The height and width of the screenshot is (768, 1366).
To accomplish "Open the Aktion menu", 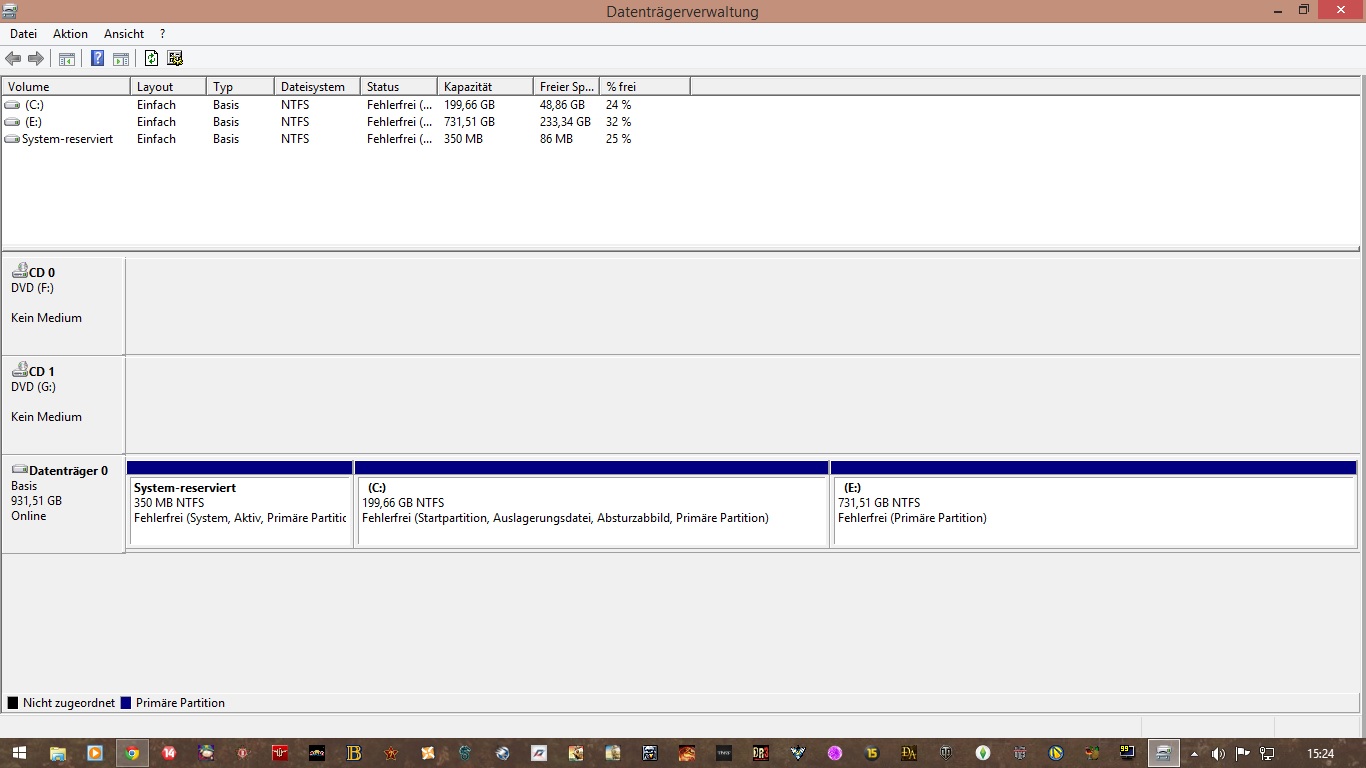I will 70,34.
